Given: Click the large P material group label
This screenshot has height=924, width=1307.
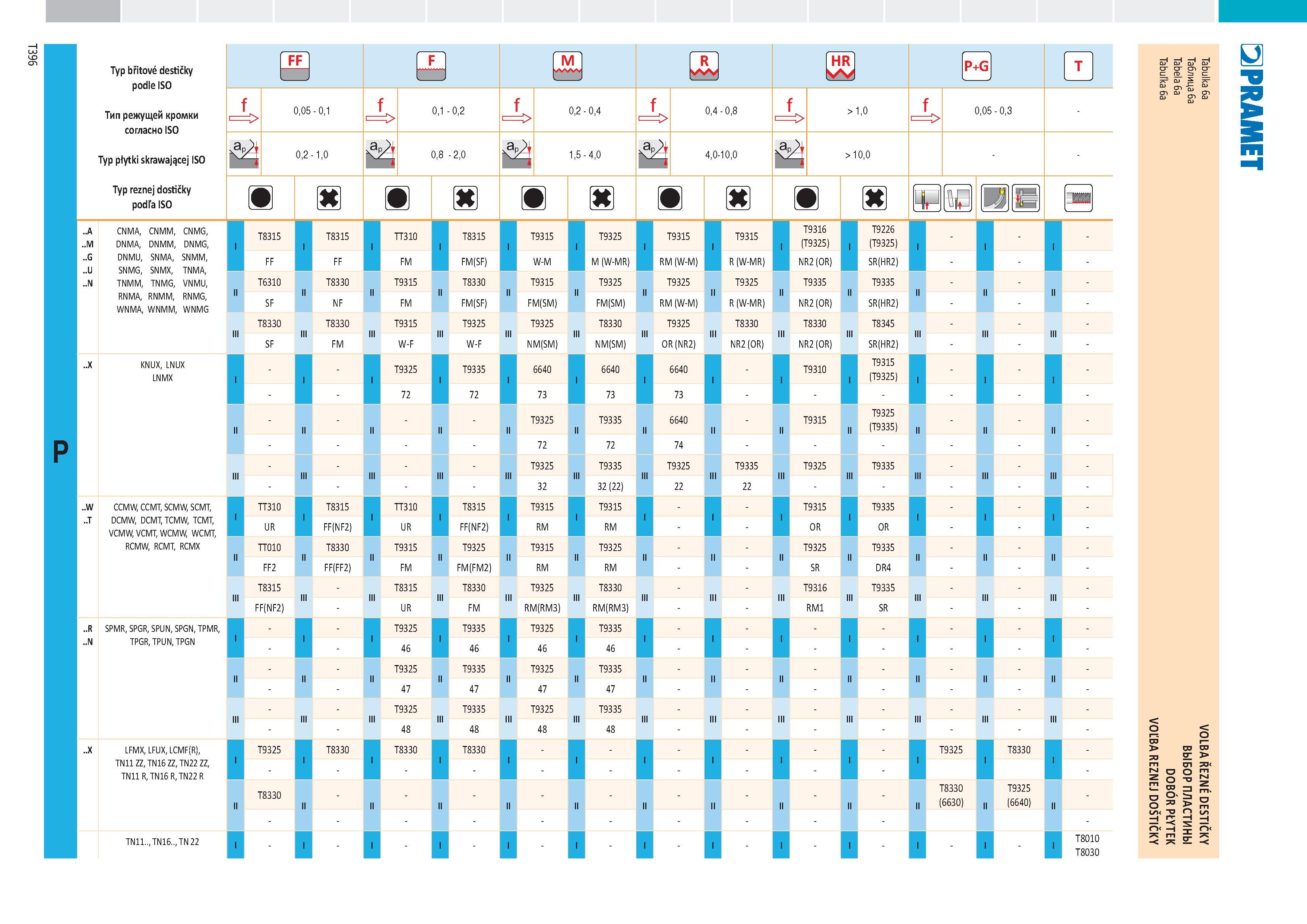Looking at the screenshot, I should [60, 452].
